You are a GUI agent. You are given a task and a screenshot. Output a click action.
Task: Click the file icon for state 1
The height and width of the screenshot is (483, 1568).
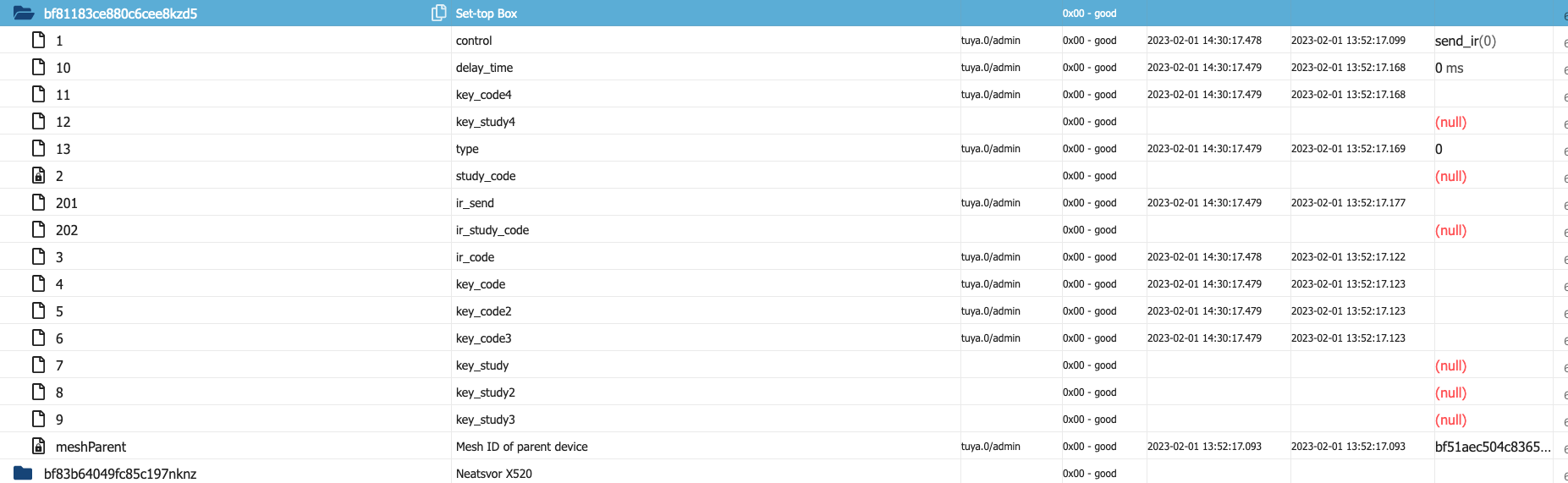(x=38, y=40)
